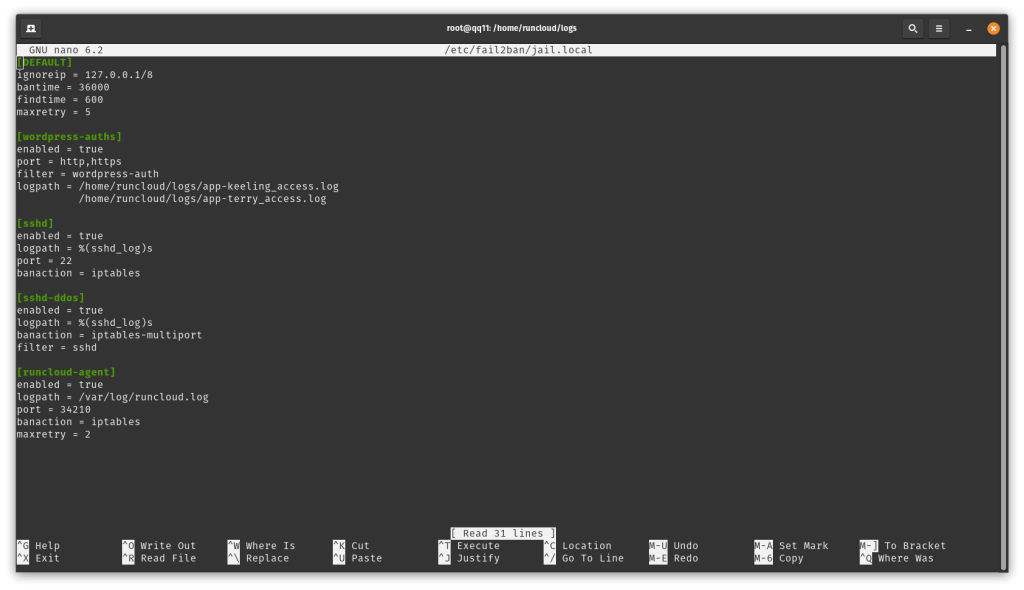The image size is (1024, 590).
Task: Click the [DEFAULT] section header
Action: [x=45, y=62]
